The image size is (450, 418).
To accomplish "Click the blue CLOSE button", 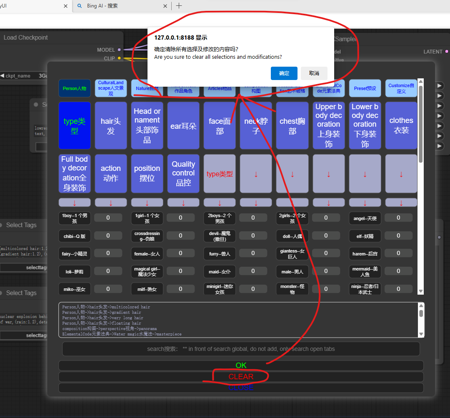I will coord(241,388).
